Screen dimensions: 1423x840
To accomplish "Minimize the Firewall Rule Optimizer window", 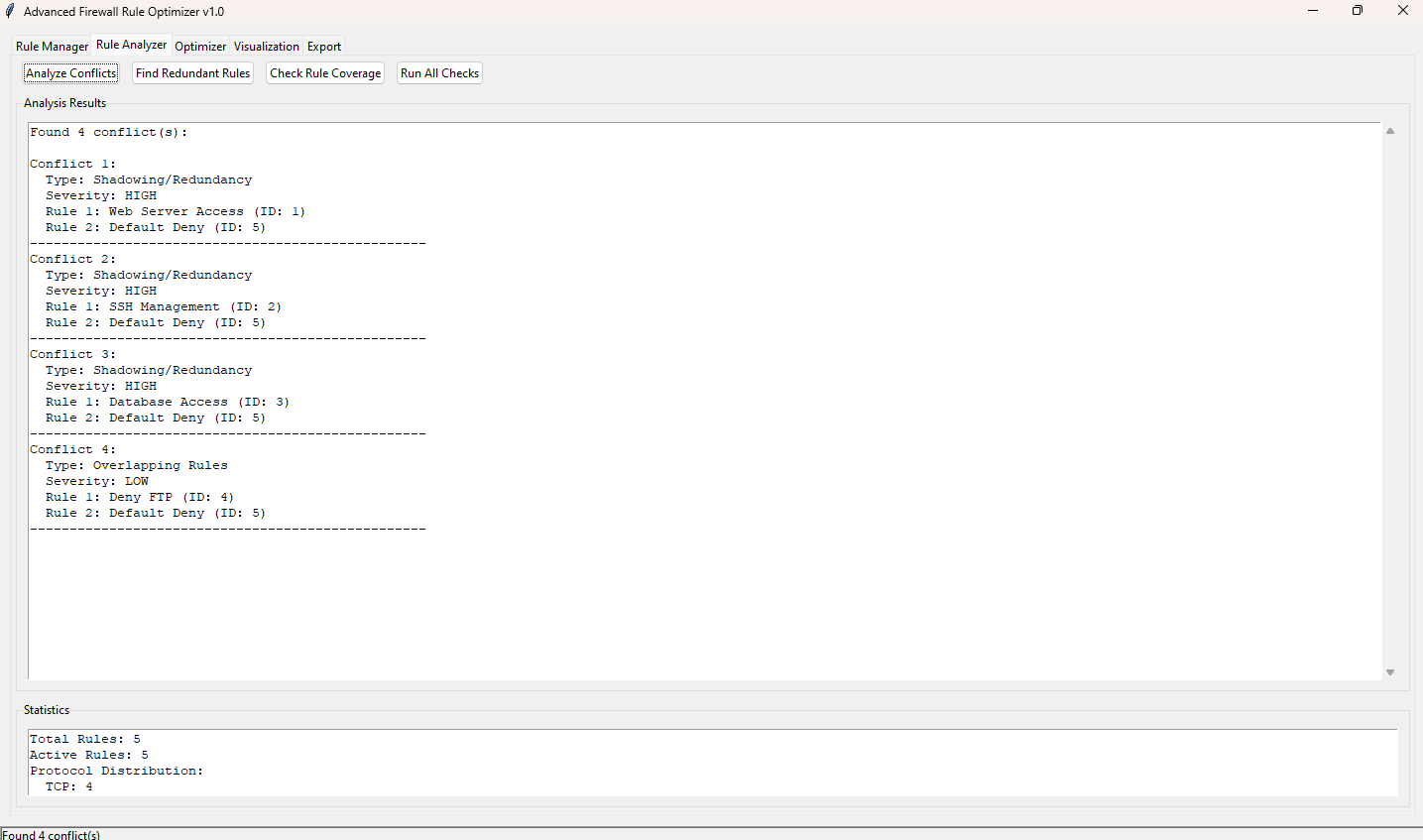I will [1312, 11].
